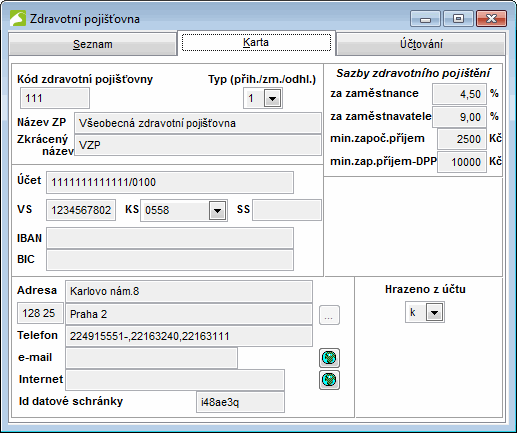Click the za zaměstnavatele rate field 9,00
The image size is (517, 433).
point(459,117)
